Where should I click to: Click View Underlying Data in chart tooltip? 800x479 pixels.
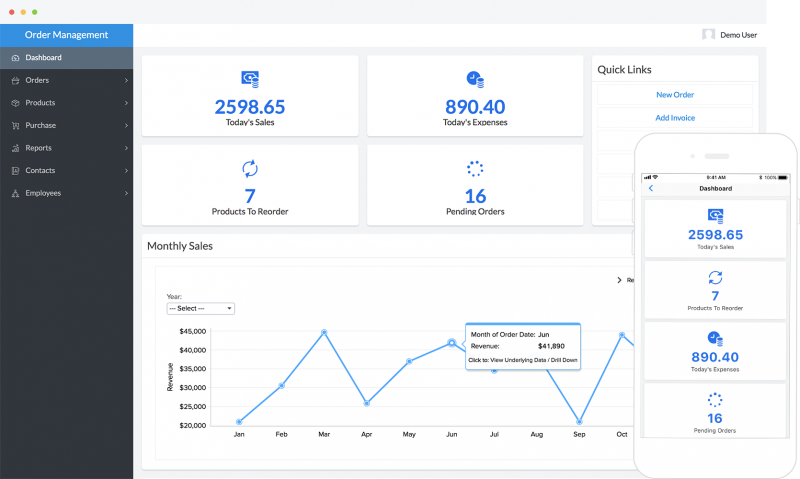522,359
